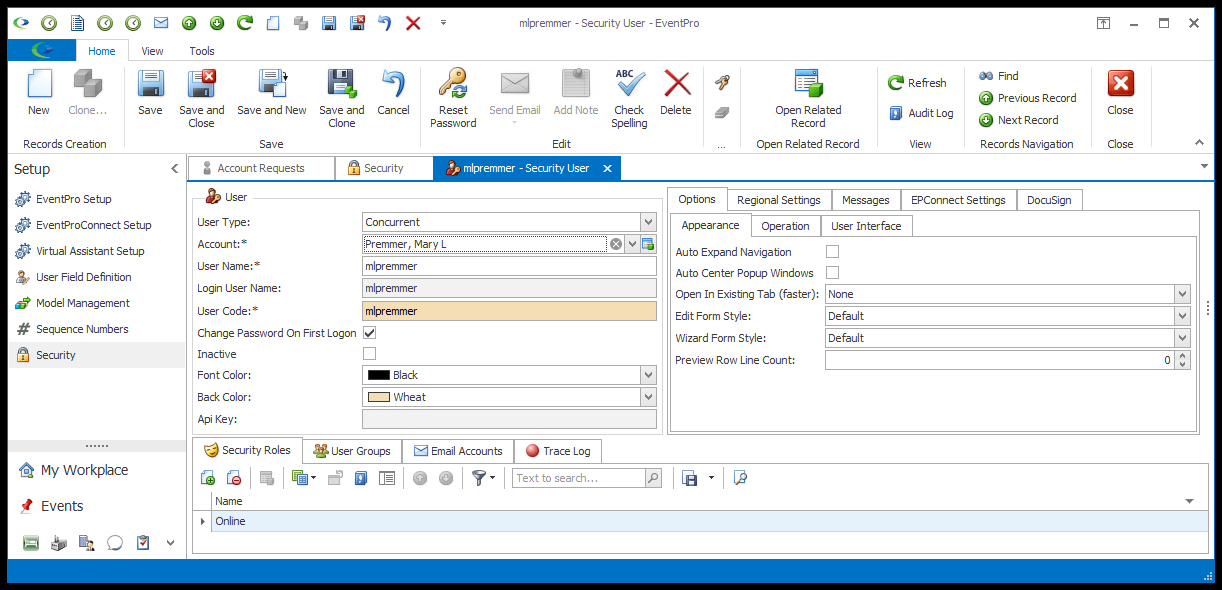
Task: Click the remove record icon in Security Roles toolbar
Action: (x=234, y=478)
